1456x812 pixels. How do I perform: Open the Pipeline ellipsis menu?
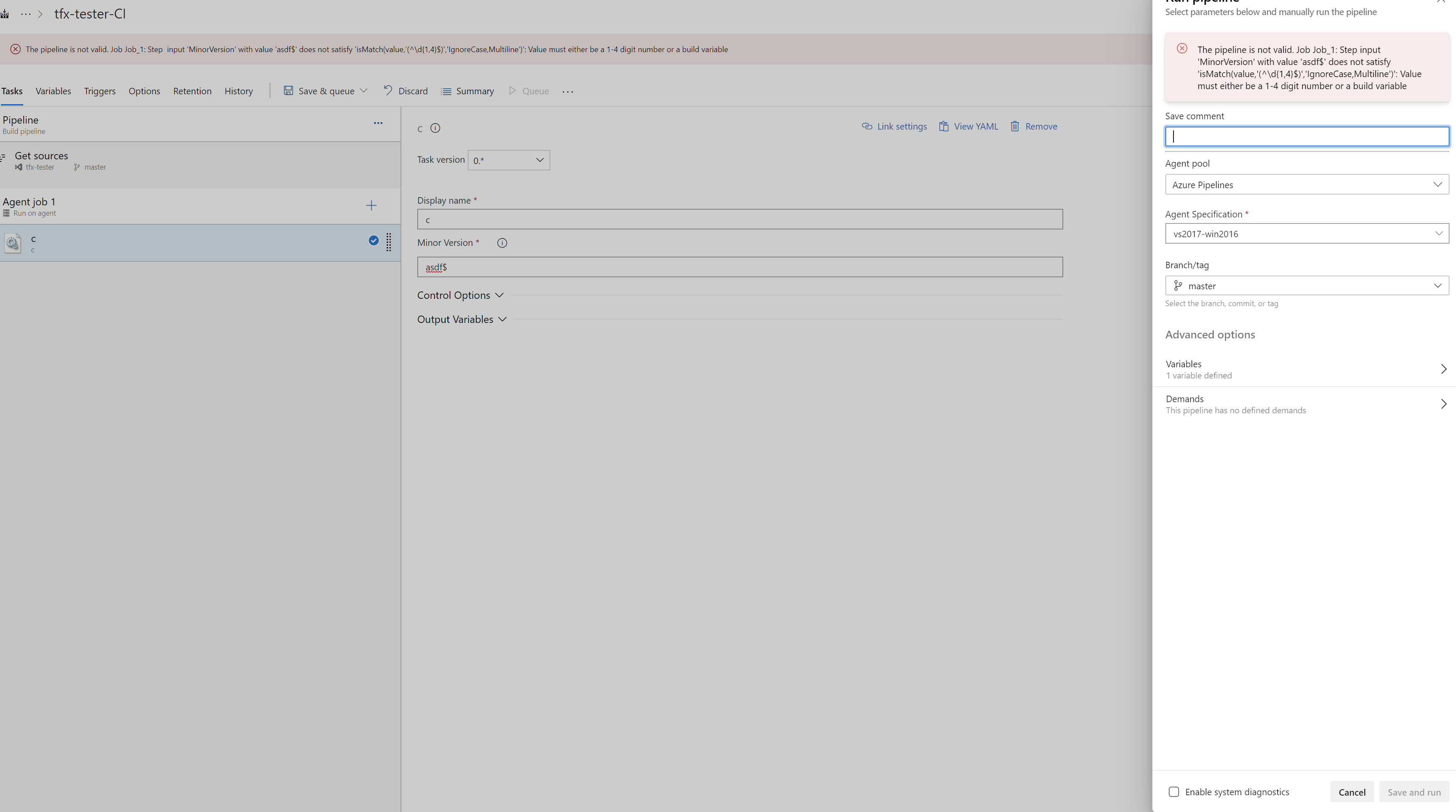378,123
